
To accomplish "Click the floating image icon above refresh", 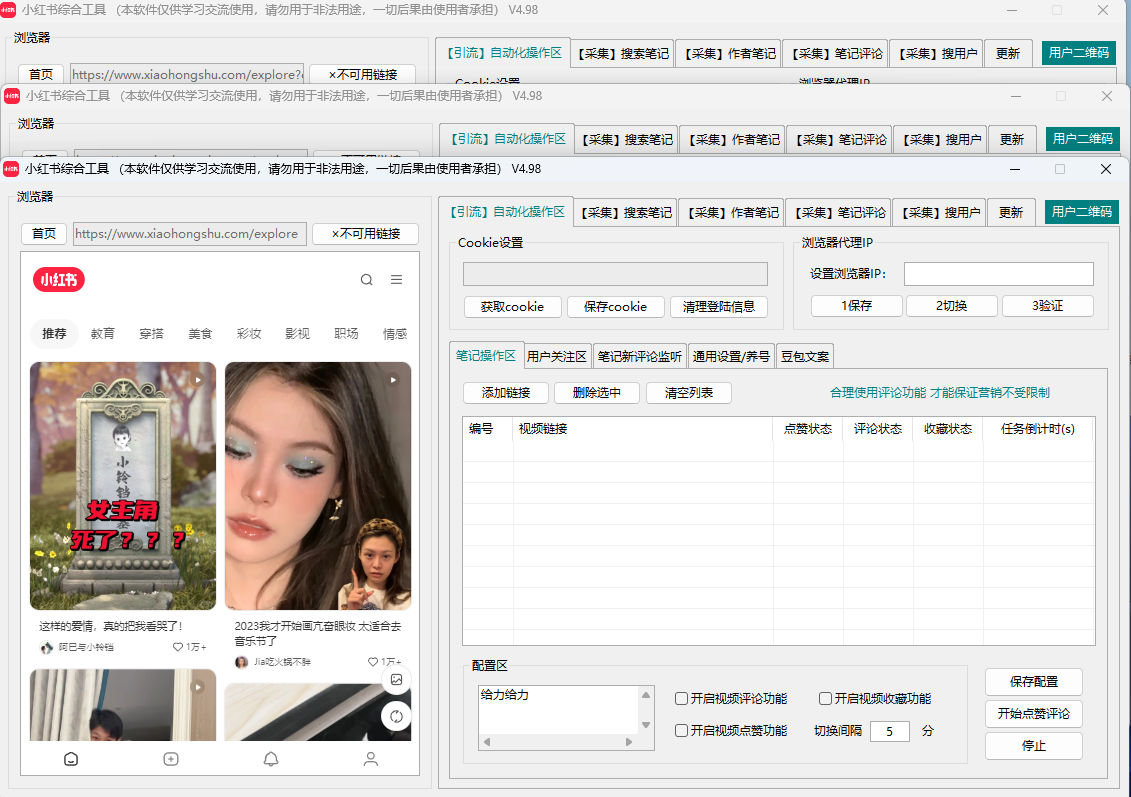I will click(x=396, y=679).
